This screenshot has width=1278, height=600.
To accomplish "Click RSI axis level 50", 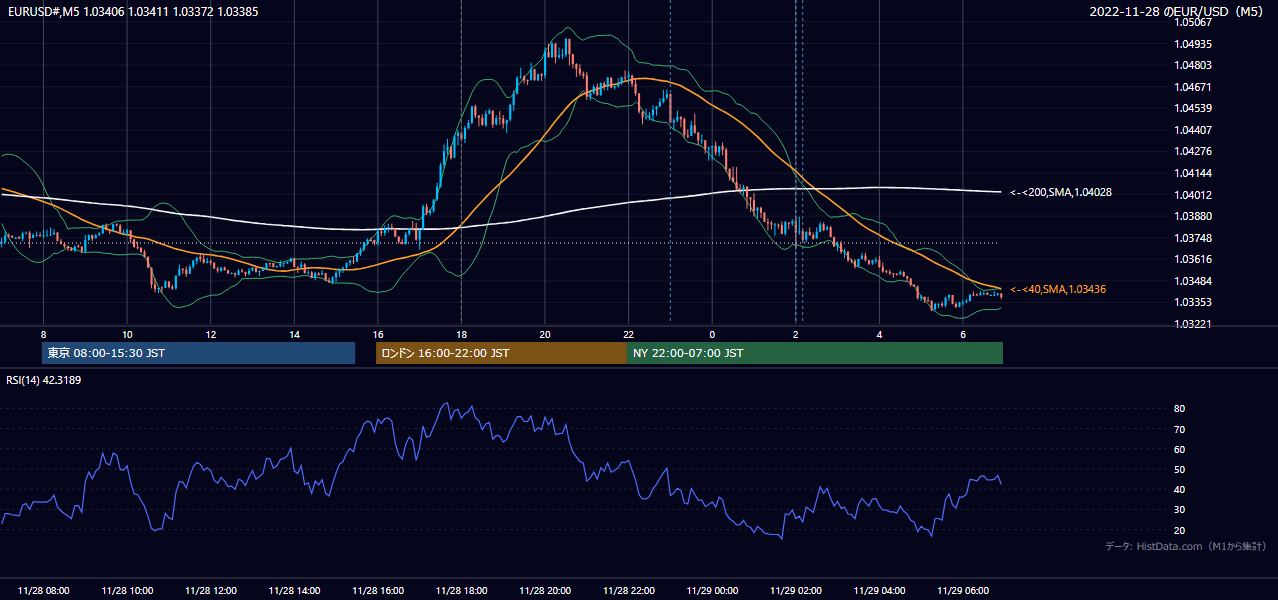I will click(1179, 469).
